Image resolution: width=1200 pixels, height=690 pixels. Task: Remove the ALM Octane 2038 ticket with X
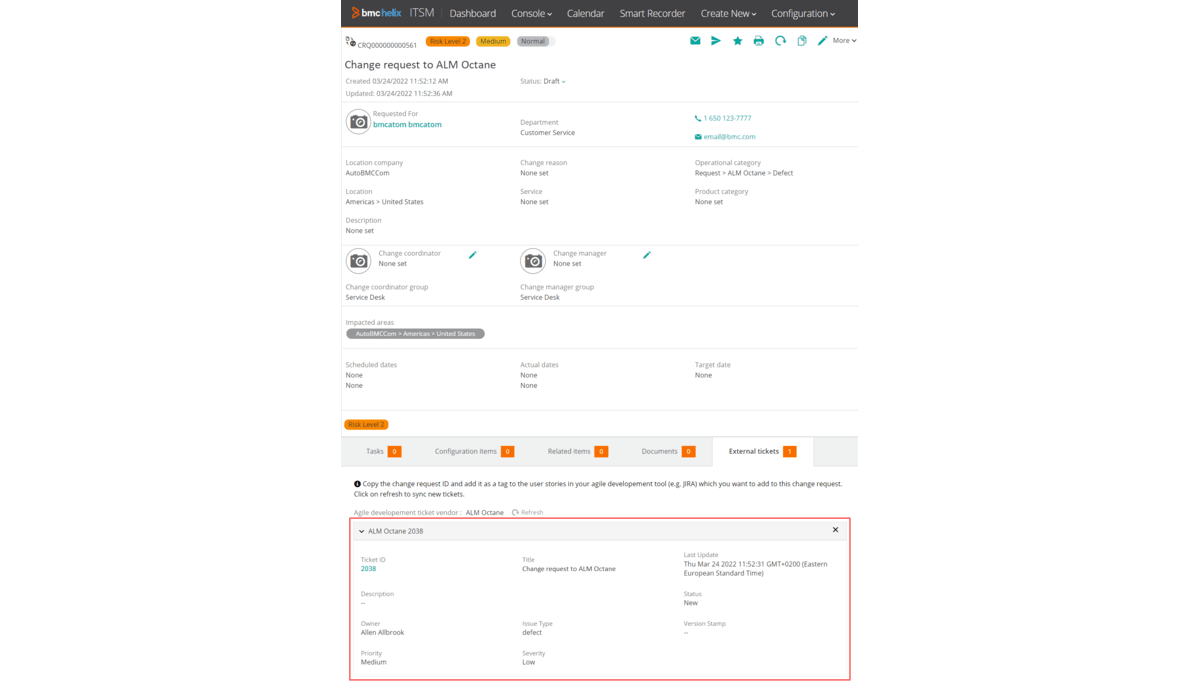click(835, 530)
